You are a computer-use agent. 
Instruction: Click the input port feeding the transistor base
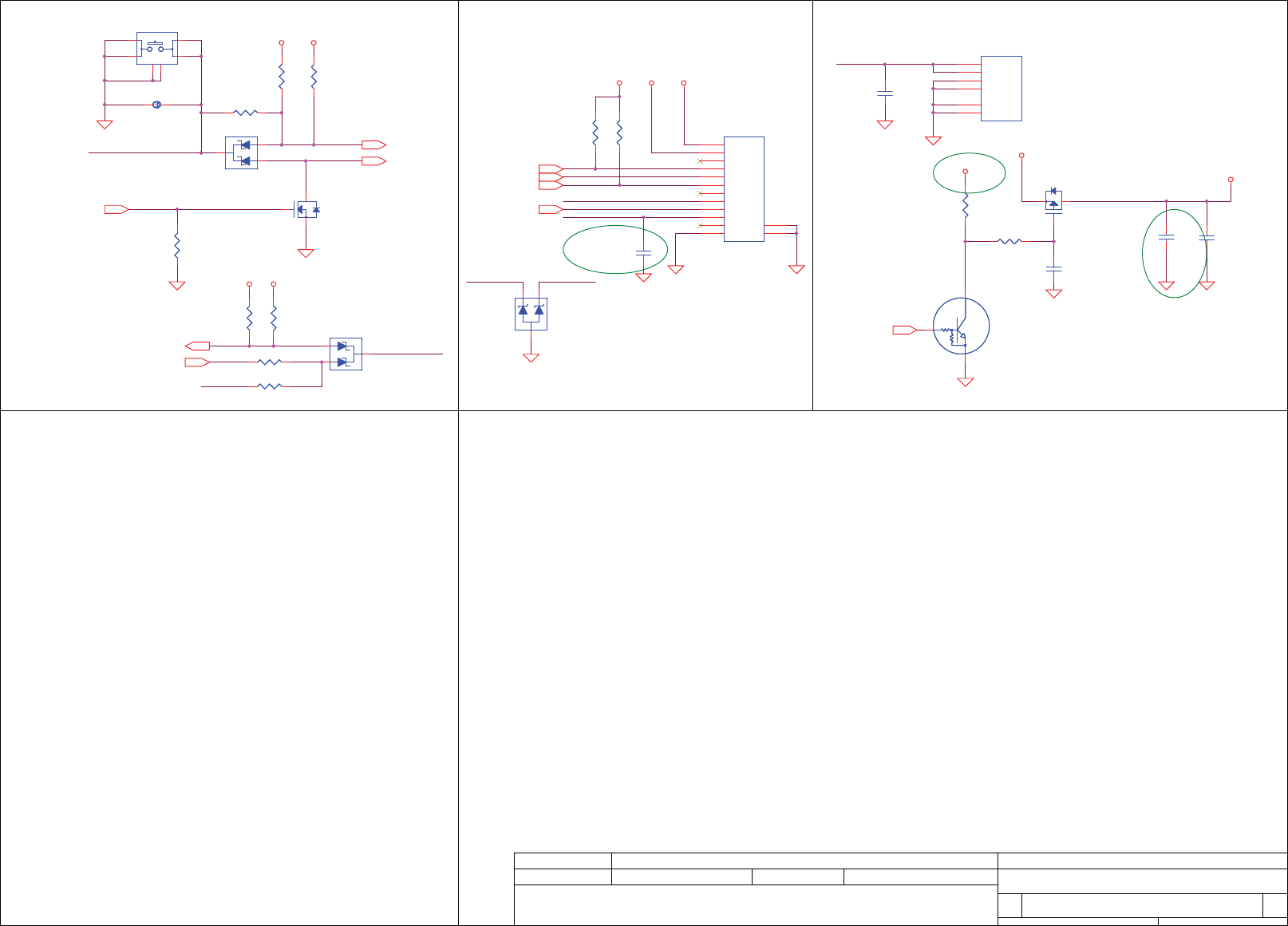click(905, 330)
